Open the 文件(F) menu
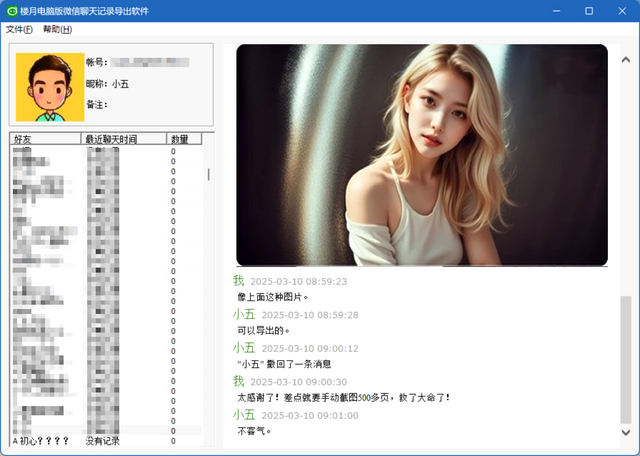This screenshot has width=640, height=456. click(19, 29)
